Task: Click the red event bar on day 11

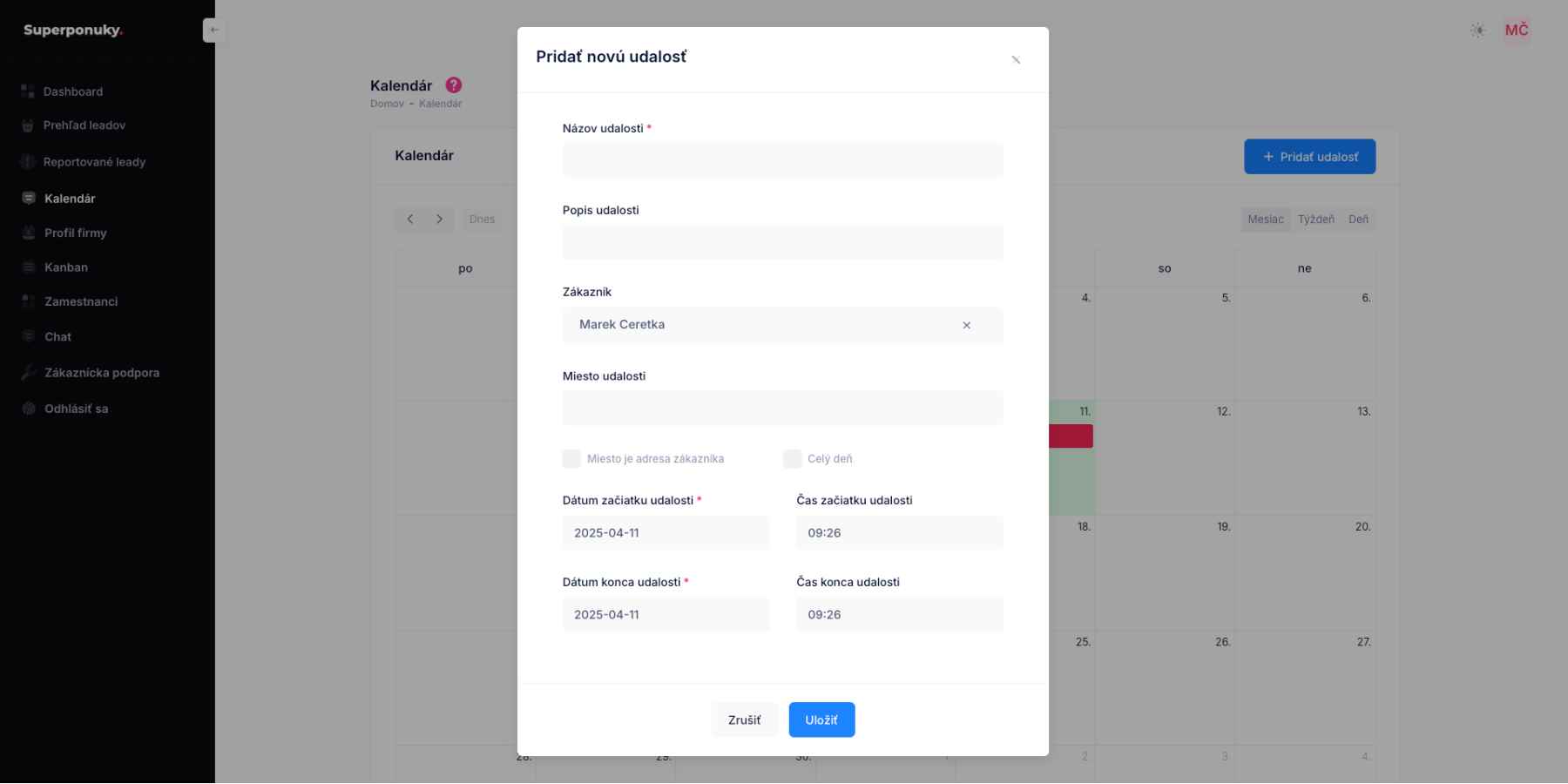Action: pyautogui.click(x=1071, y=436)
